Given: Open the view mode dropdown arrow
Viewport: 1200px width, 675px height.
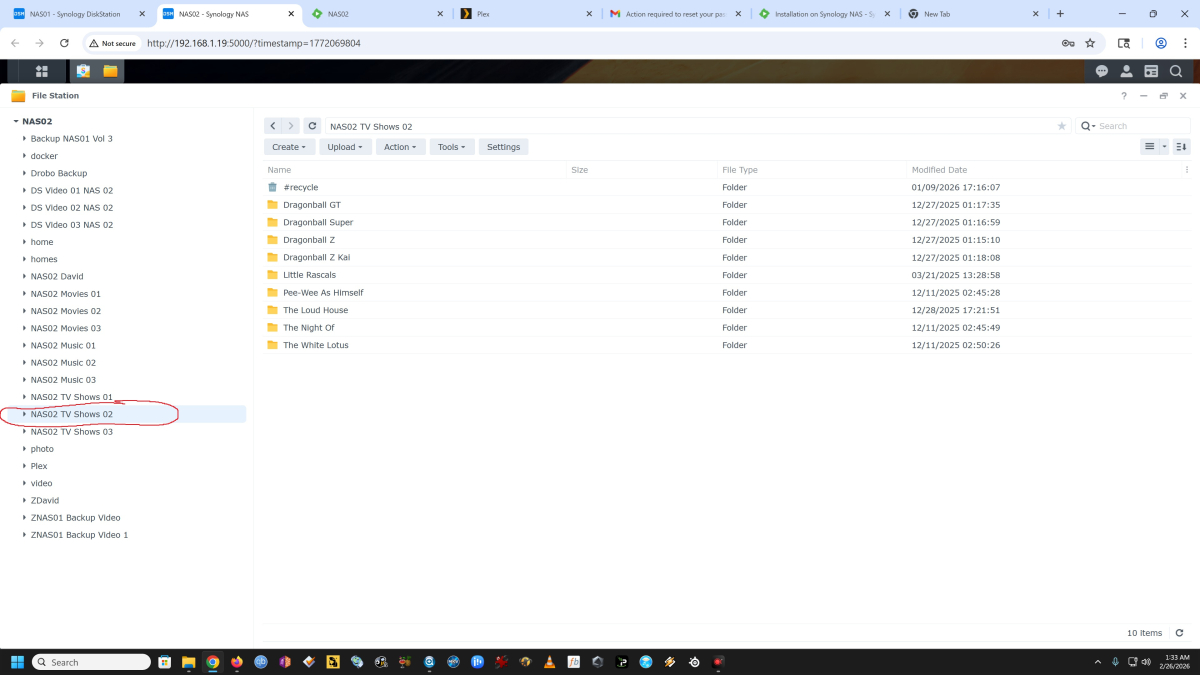Looking at the screenshot, I should click(x=1164, y=146).
